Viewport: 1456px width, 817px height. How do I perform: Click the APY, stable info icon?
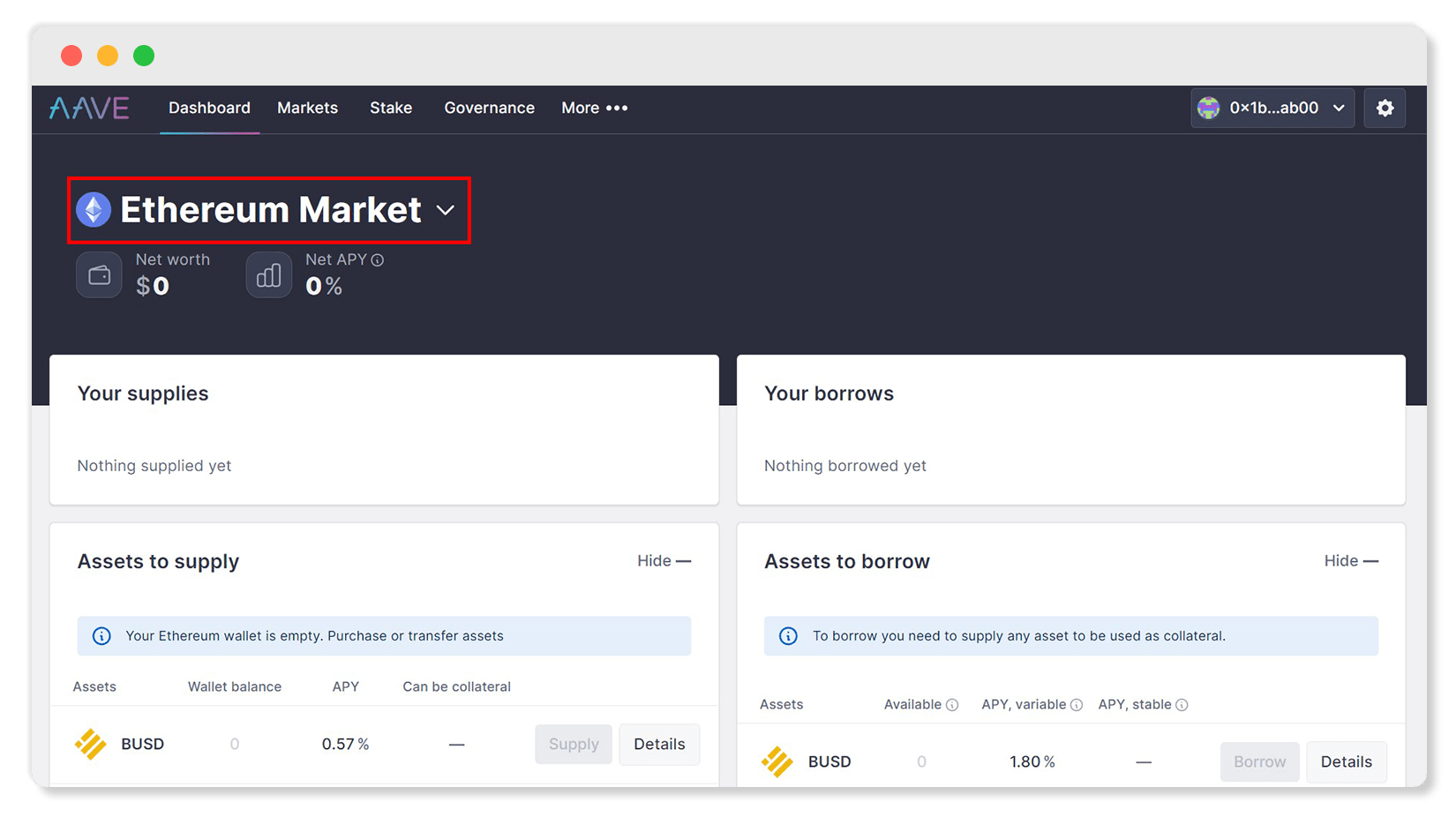[1182, 705]
